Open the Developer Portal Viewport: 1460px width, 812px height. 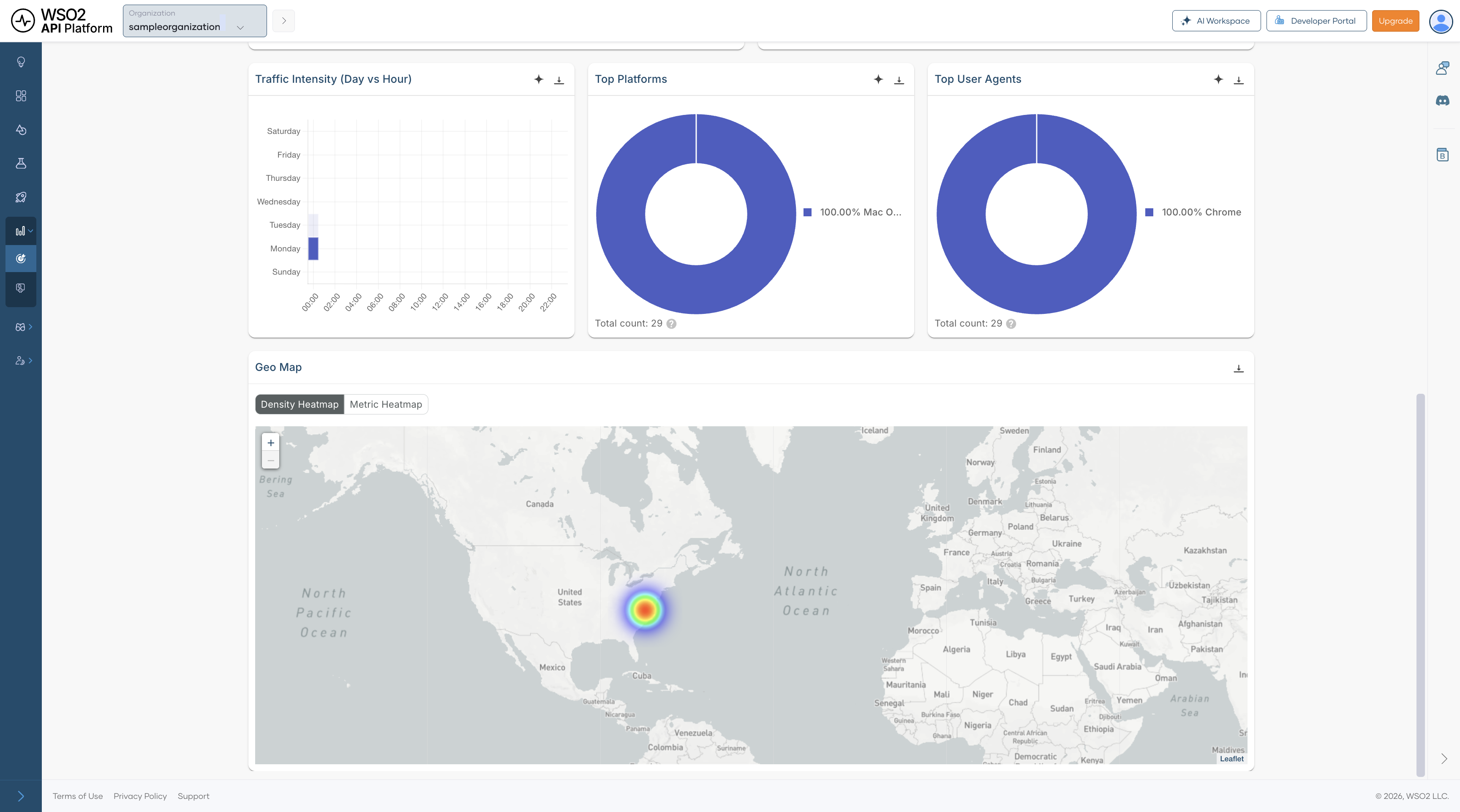pos(1316,21)
